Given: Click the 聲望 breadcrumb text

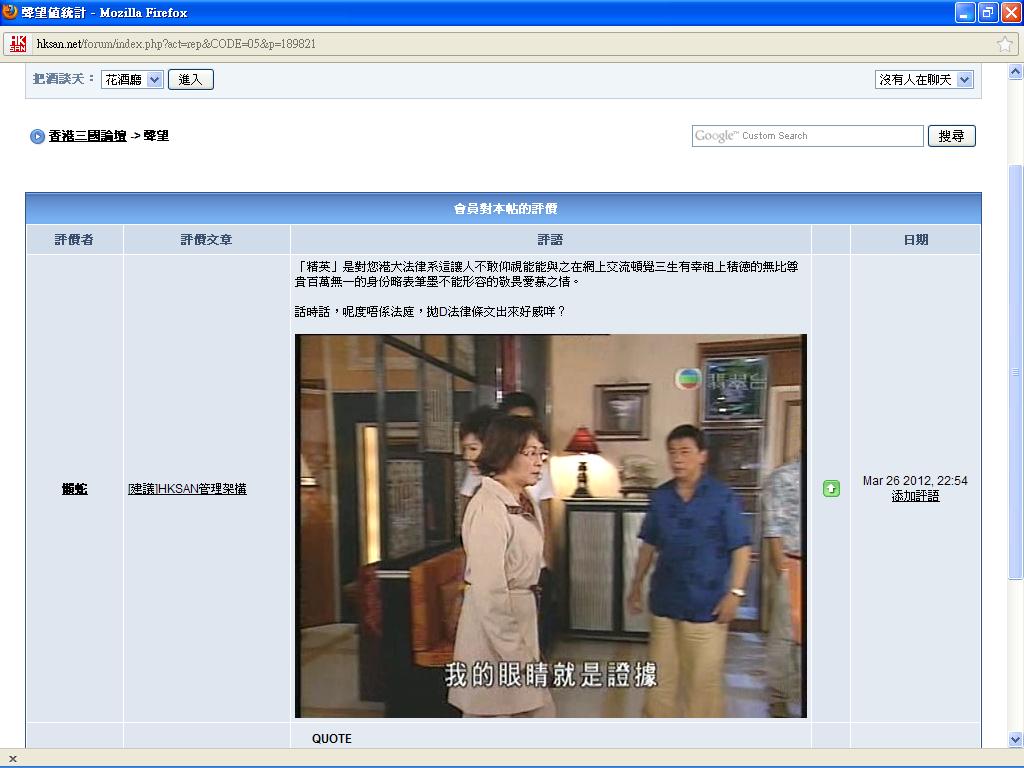Looking at the screenshot, I should coord(156,136).
